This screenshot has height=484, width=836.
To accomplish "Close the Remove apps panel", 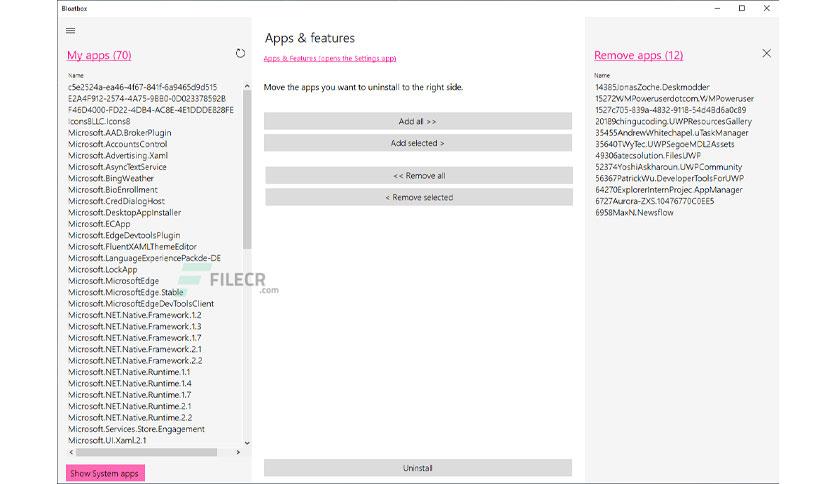I will click(766, 53).
